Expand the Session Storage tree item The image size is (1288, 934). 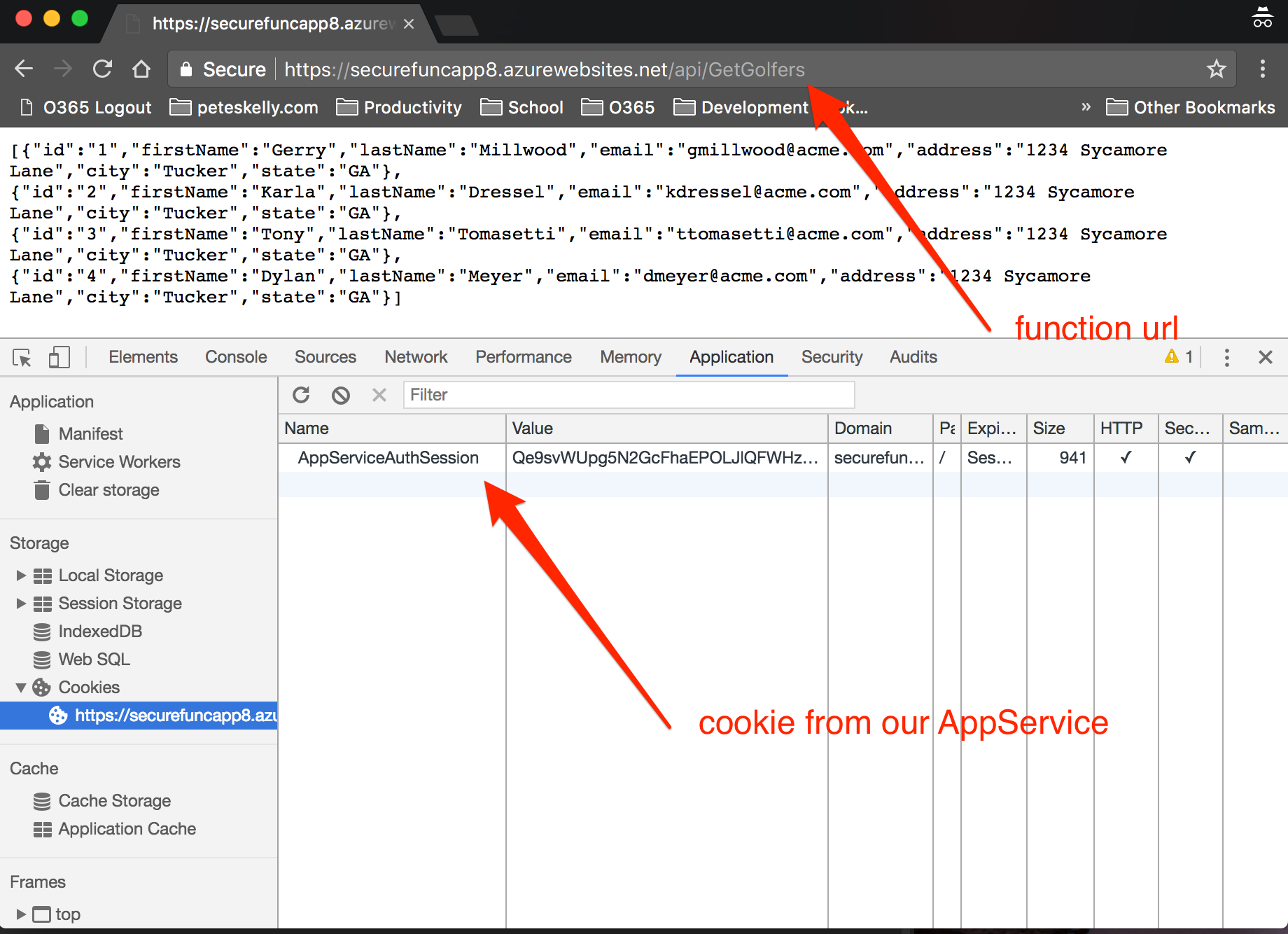[x=20, y=603]
